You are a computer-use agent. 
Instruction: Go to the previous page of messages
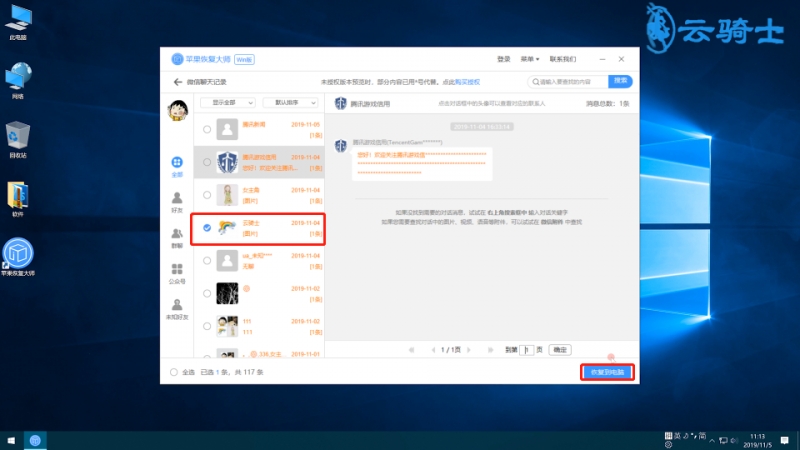pos(433,350)
